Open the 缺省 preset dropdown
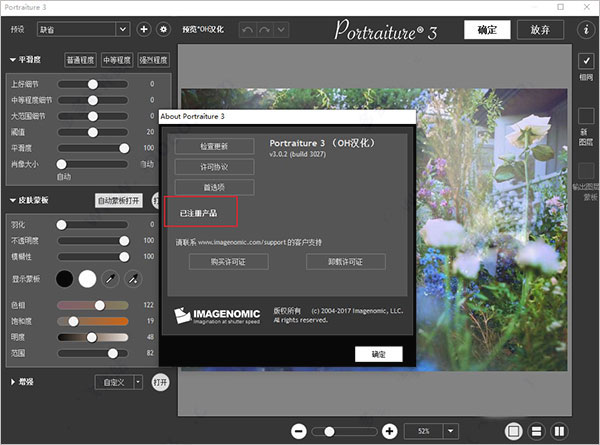 pyautogui.click(x=80, y=30)
